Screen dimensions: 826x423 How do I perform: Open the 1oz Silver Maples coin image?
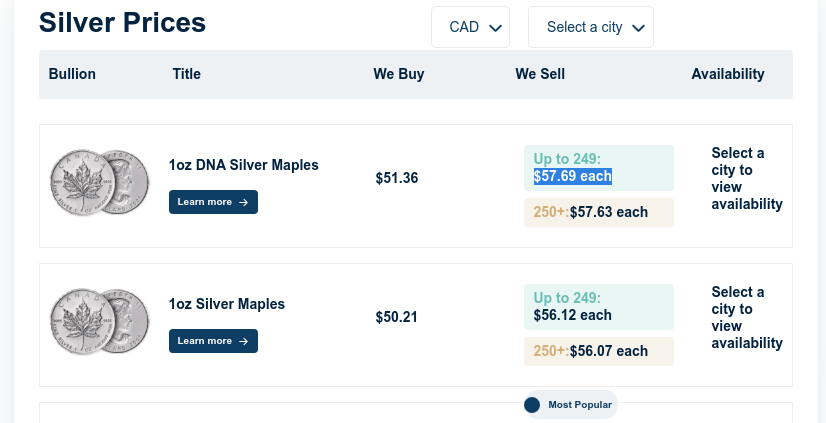100,321
